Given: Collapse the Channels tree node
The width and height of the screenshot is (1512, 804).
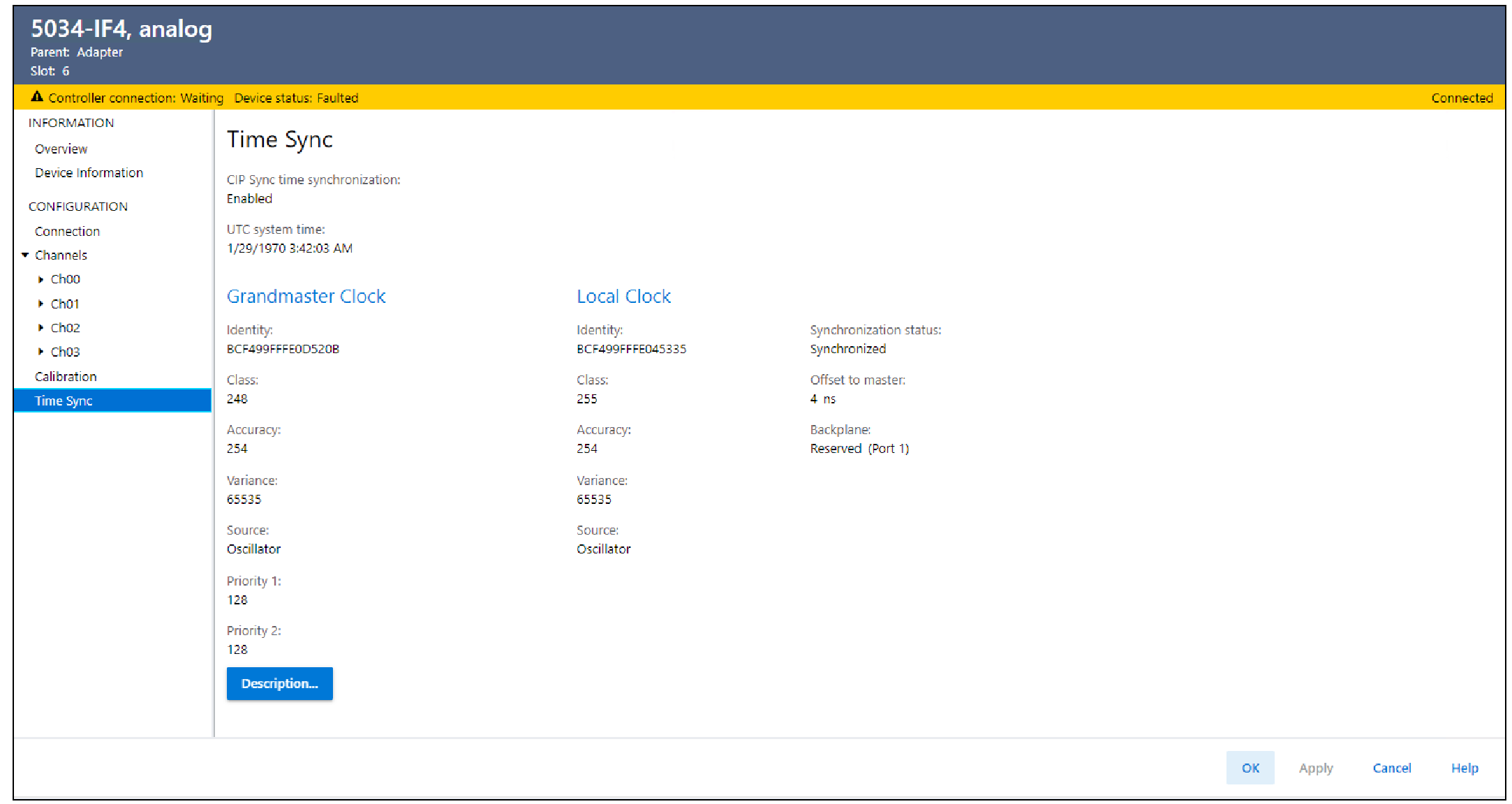Looking at the screenshot, I should click(25, 255).
